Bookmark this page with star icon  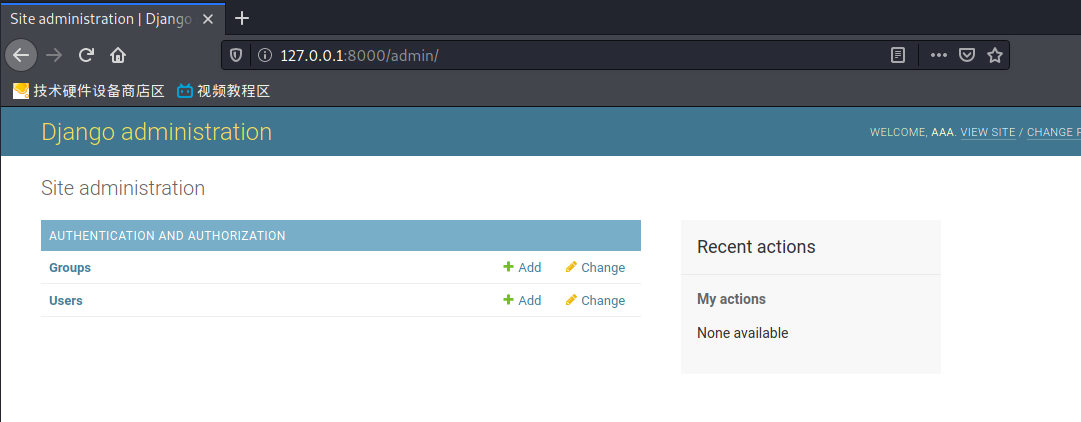tap(994, 55)
